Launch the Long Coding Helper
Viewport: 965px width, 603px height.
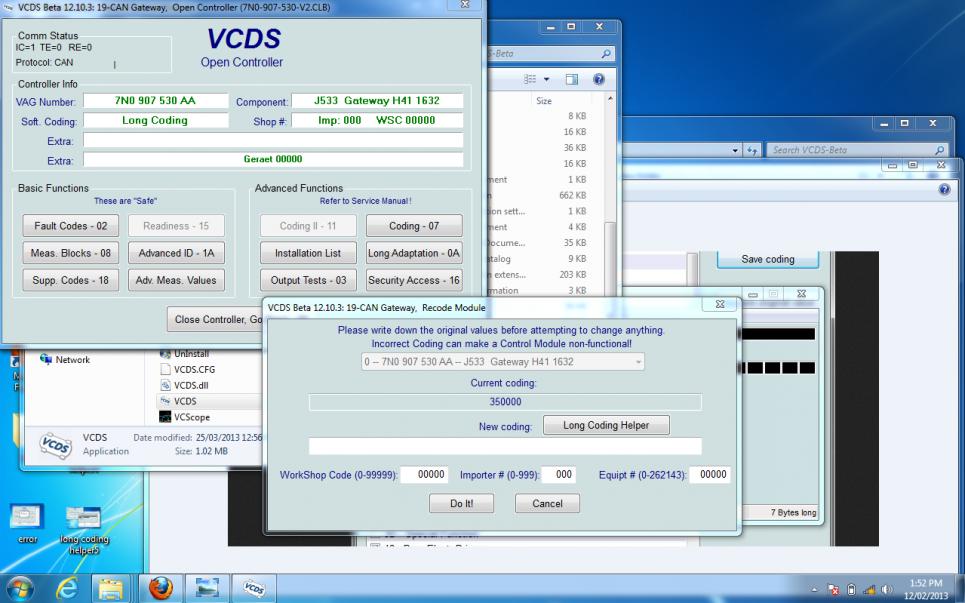coord(606,425)
